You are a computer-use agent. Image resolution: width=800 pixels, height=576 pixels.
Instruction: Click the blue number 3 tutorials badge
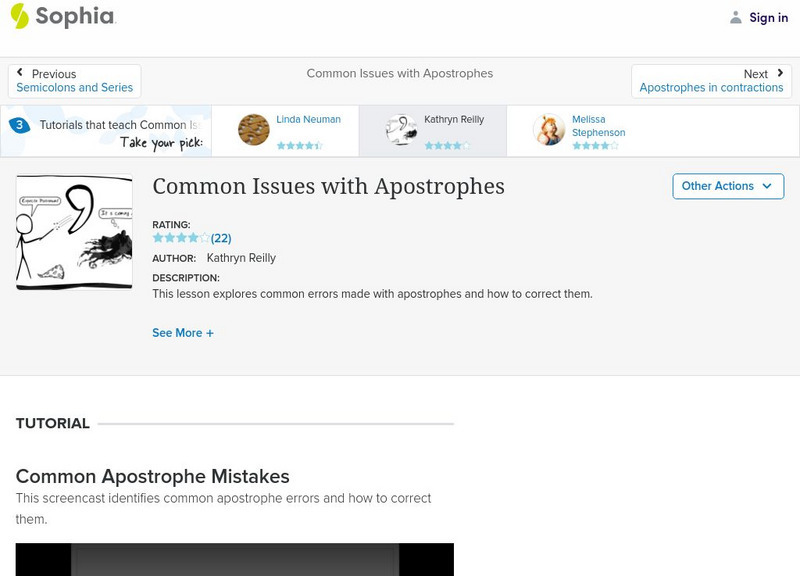[18, 126]
